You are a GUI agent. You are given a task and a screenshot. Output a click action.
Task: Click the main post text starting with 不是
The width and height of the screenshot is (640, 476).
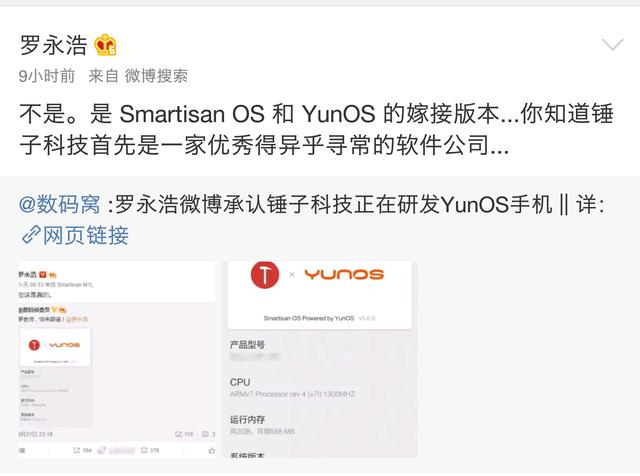point(316,129)
